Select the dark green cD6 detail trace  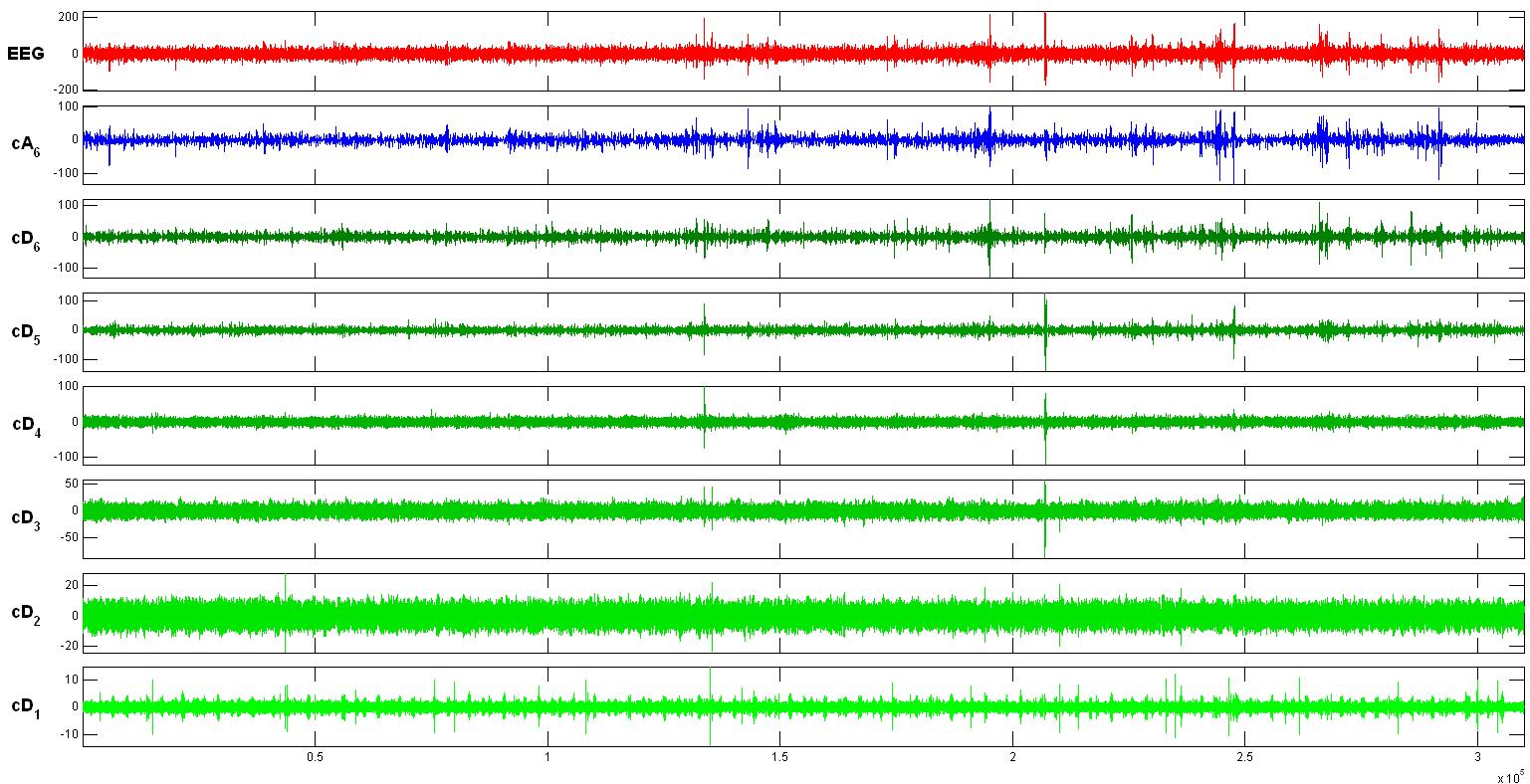803,237
